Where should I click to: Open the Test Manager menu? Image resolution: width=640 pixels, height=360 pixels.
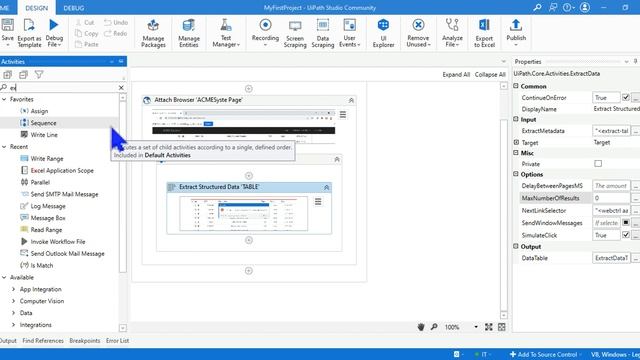pos(226,33)
